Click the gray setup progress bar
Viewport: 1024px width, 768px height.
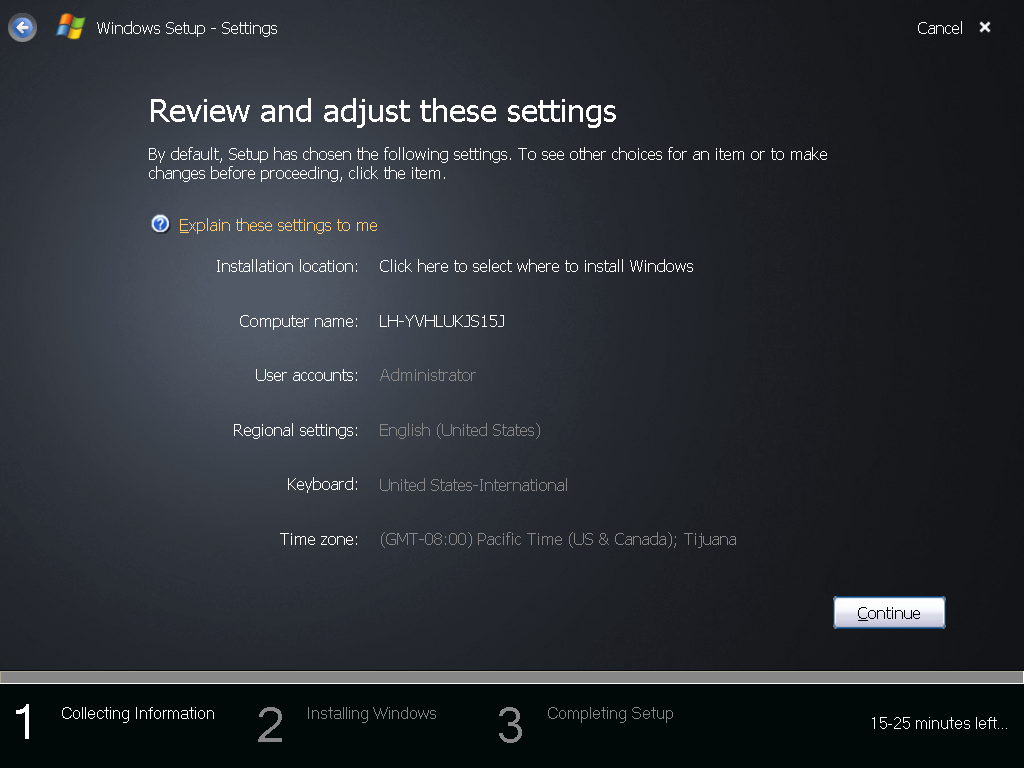point(512,677)
